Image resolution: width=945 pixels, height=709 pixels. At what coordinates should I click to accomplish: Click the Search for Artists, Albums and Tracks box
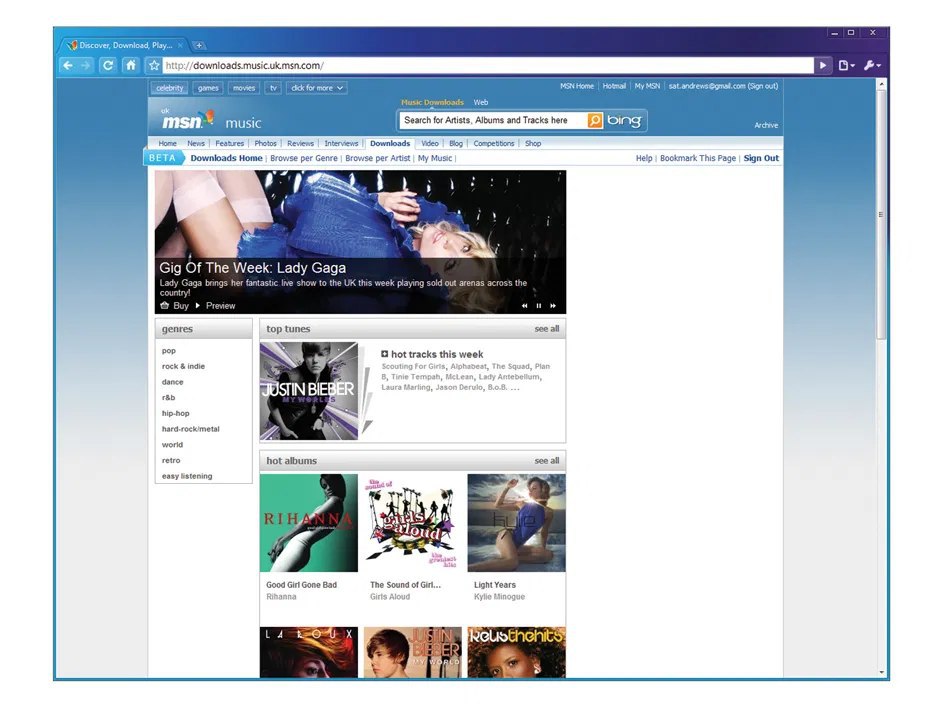[x=494, y=121]
